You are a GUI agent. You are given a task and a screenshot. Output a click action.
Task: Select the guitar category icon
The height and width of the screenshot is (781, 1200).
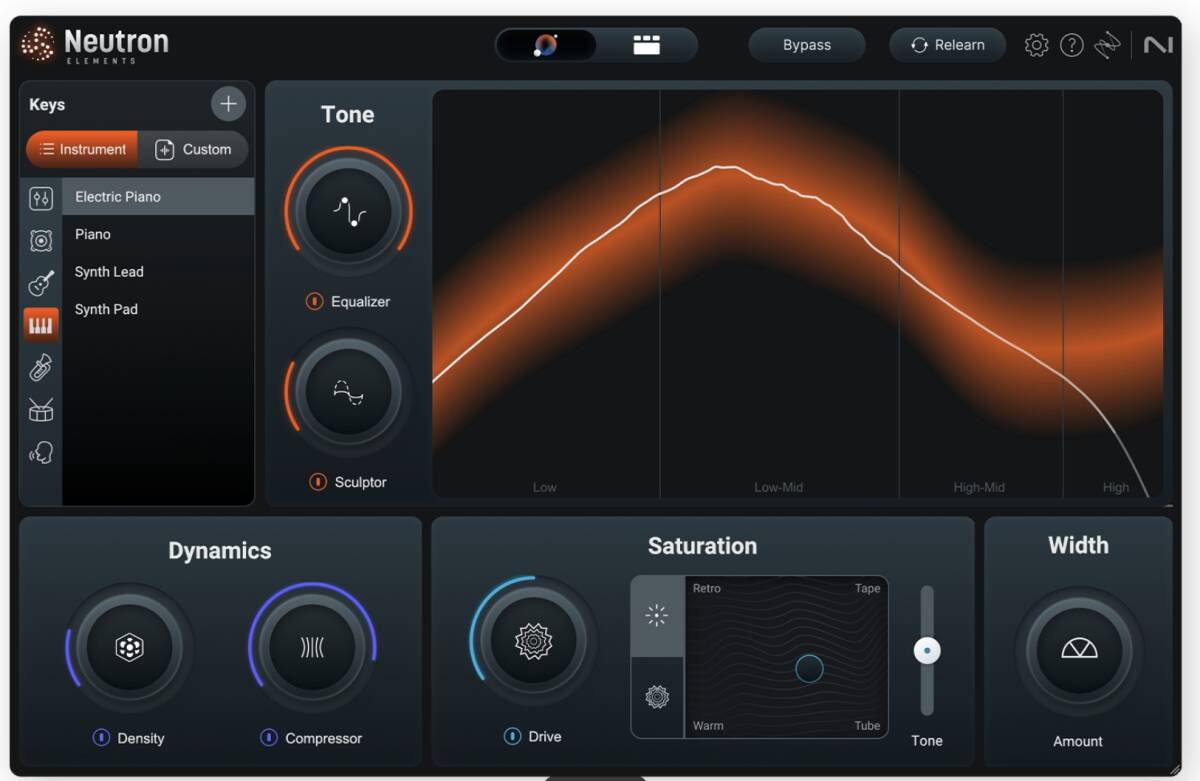click(41, 283)
